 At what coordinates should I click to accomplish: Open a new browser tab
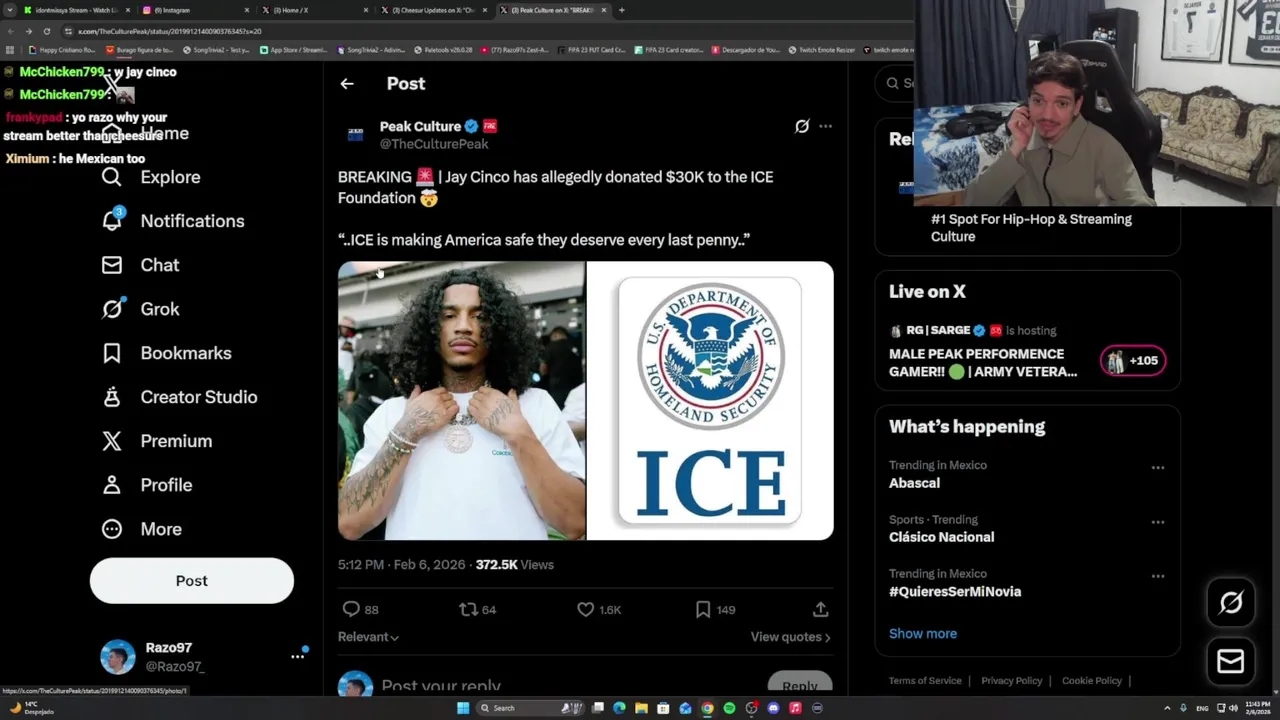[x=622, y=10]
